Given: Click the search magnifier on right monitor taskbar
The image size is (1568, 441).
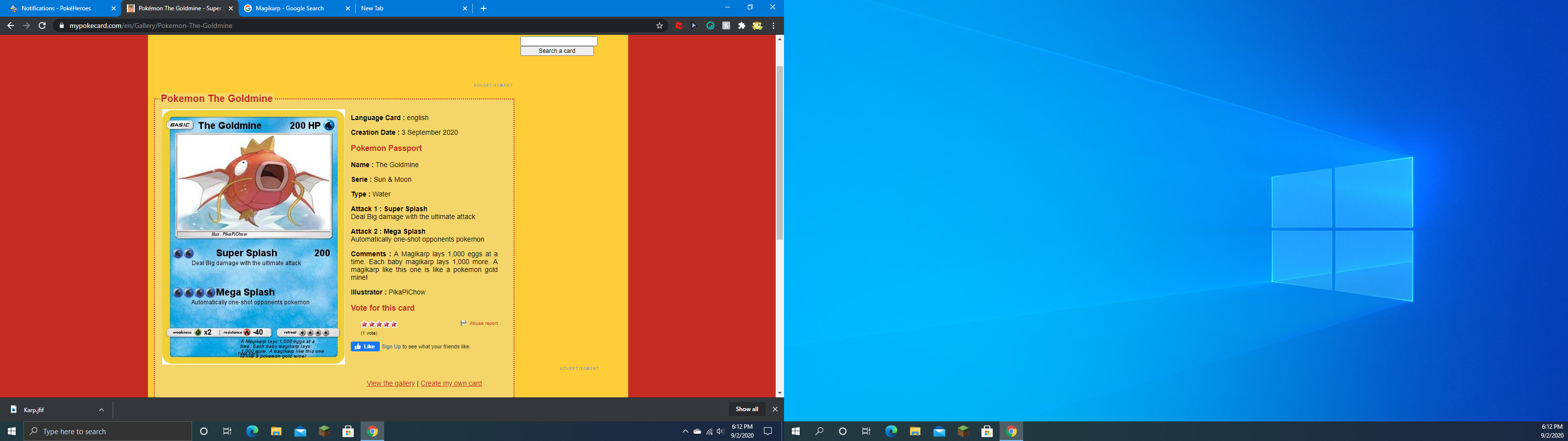Looking at the screenshot, I should coord(819,431).
